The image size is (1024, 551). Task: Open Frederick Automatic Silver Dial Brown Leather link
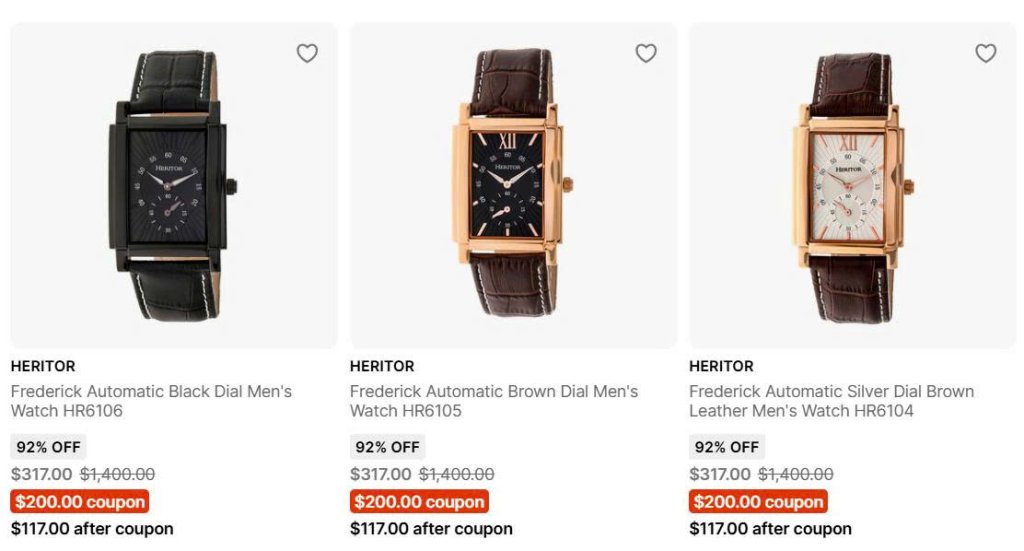coord(831,400)
